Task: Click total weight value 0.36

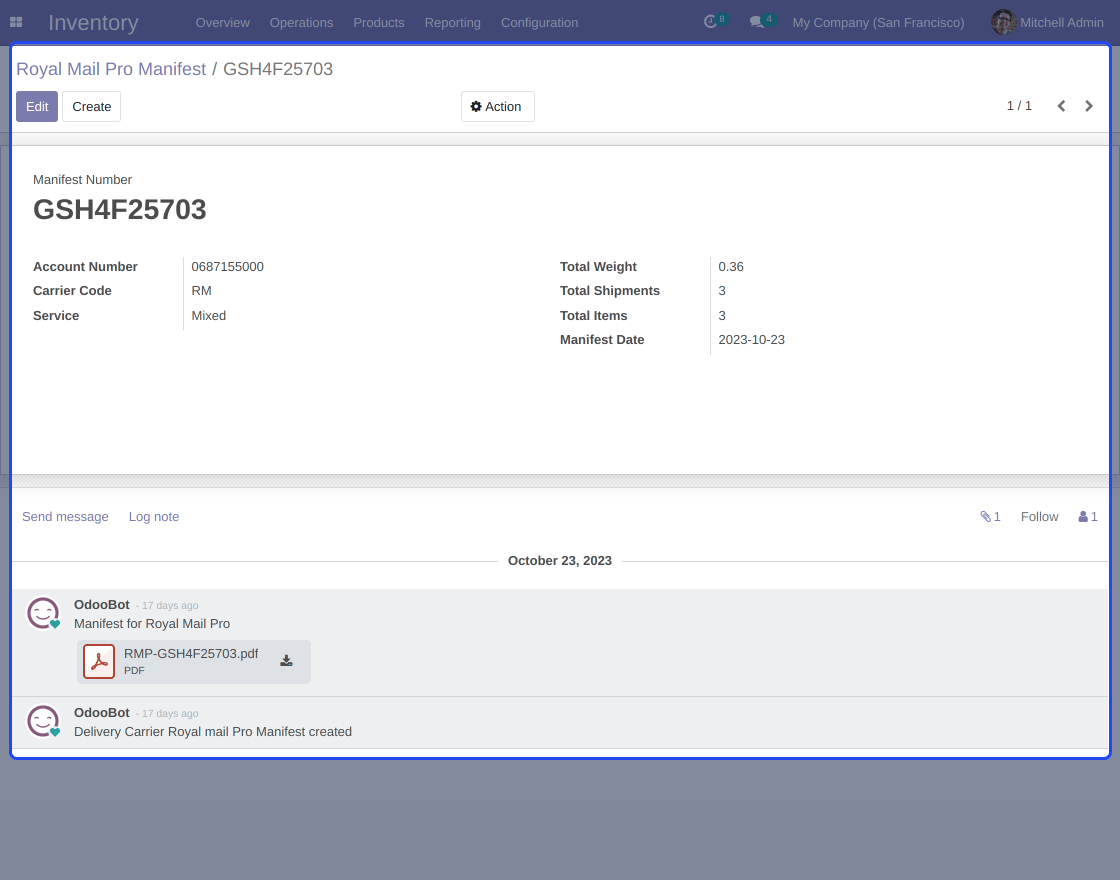Action: tap(731, 266)
